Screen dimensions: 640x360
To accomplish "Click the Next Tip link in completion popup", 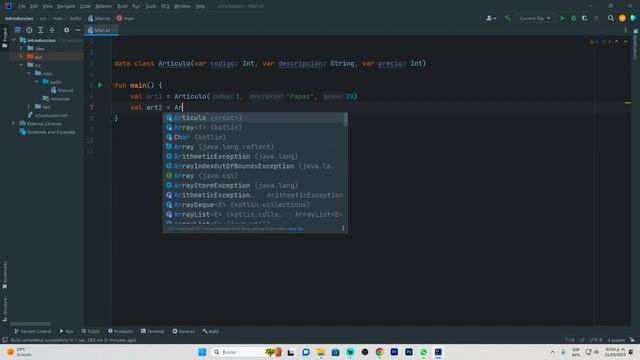I will coord(296,229).
